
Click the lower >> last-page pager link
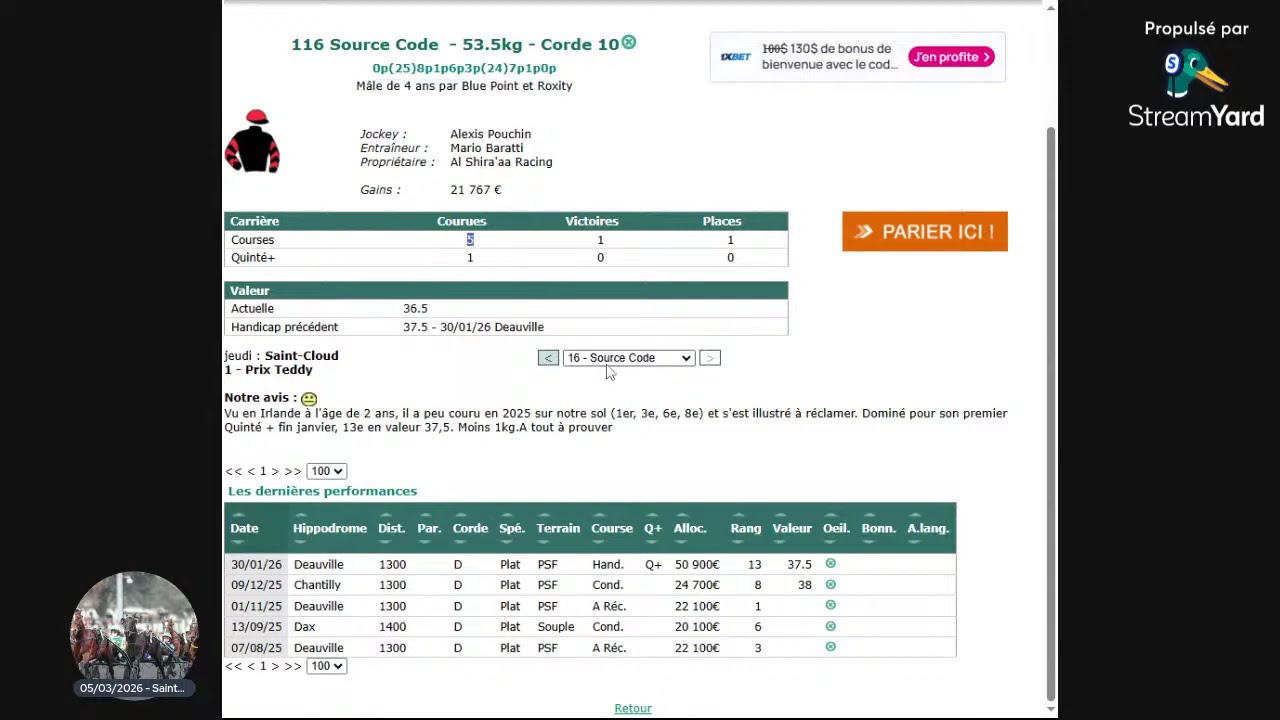pyautogui.click(x=292, y=666)
